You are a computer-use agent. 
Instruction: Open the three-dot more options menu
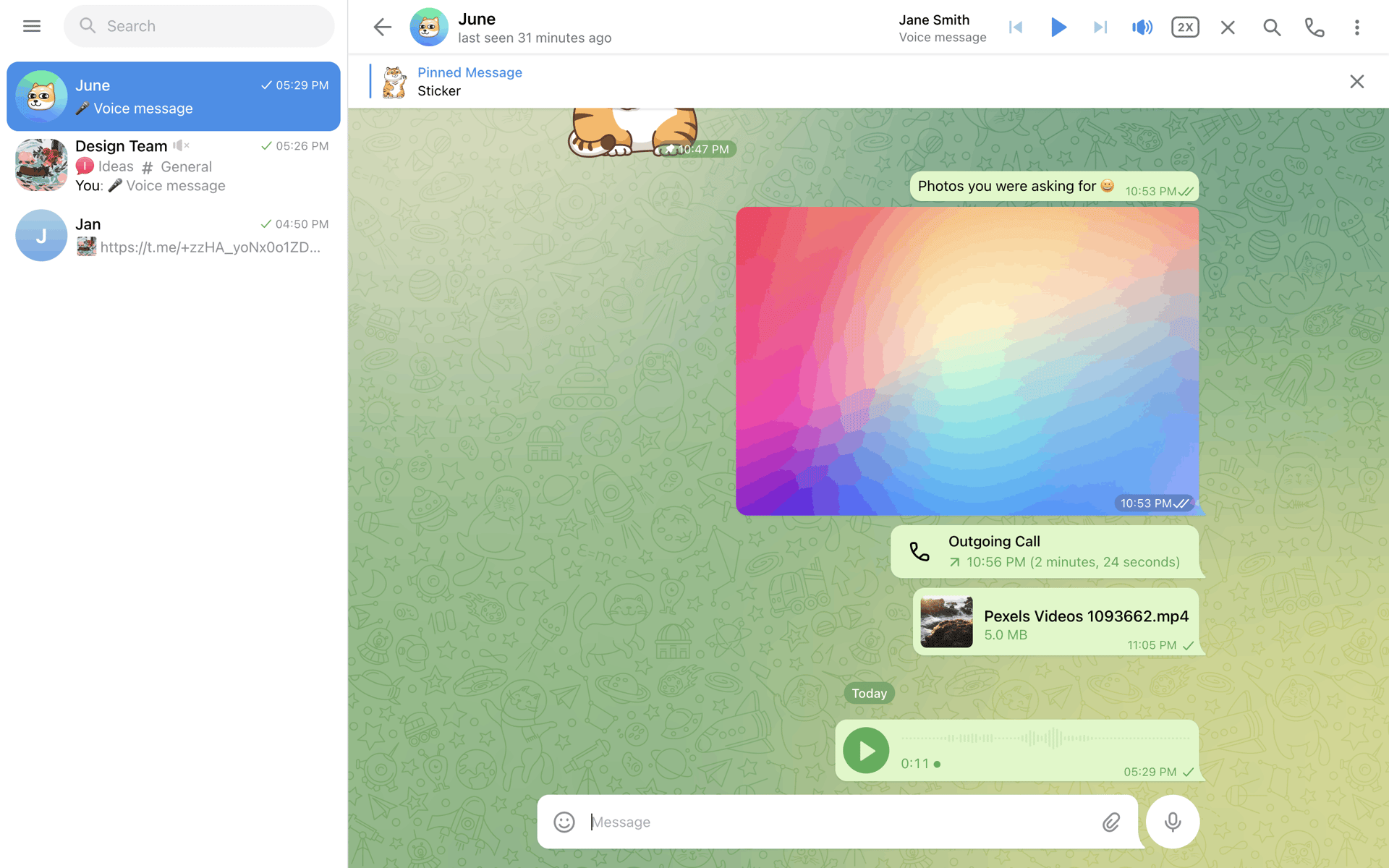tap(1357, 27)
